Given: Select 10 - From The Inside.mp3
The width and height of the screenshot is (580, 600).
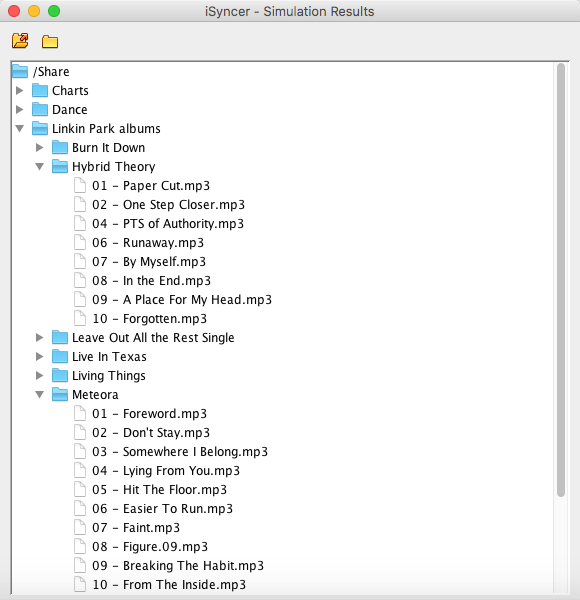Looking at the screenshot, I should (169, 585).
